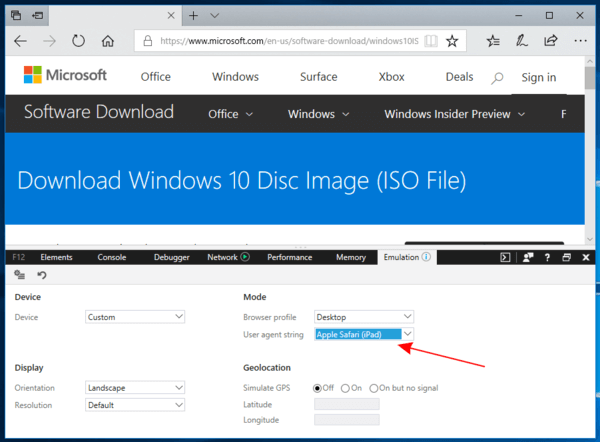Select Simulate GPS On radio button
600x442 pixels.
345,388
